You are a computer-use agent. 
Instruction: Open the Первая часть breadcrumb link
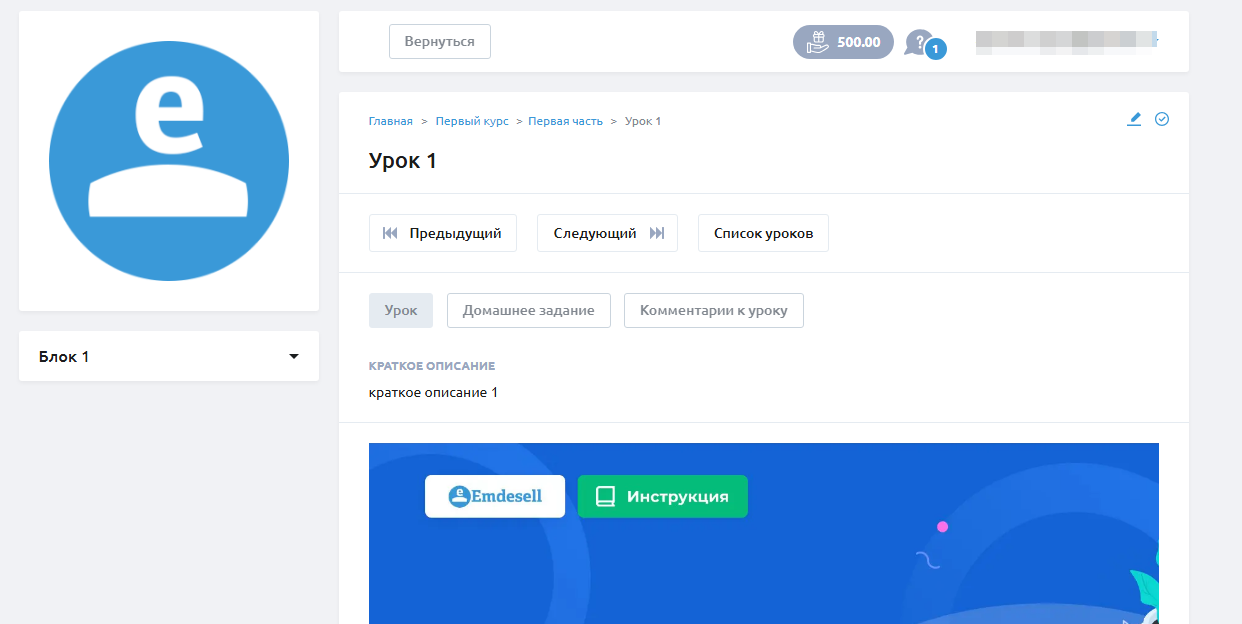pyautogui.click(x=566, y=121)
